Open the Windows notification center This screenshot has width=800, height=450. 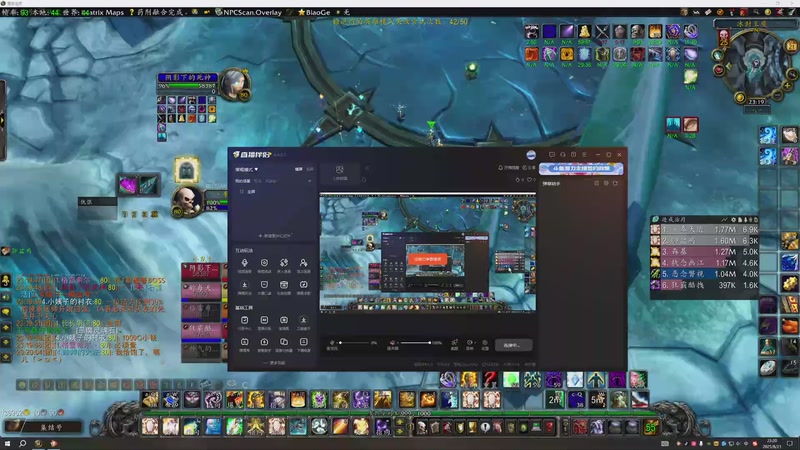(790, 444)
